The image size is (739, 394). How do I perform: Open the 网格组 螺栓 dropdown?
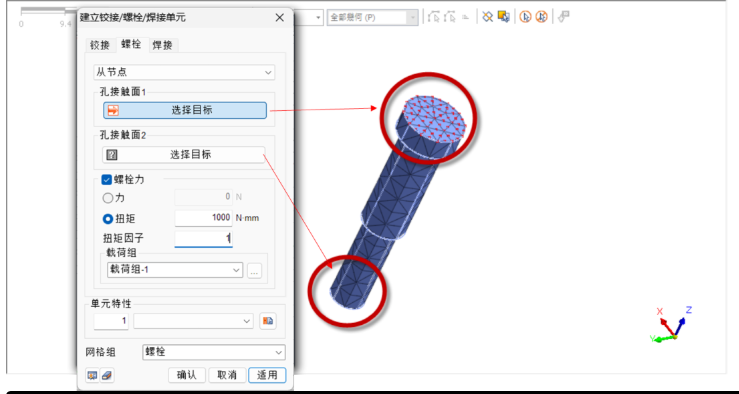213,352
